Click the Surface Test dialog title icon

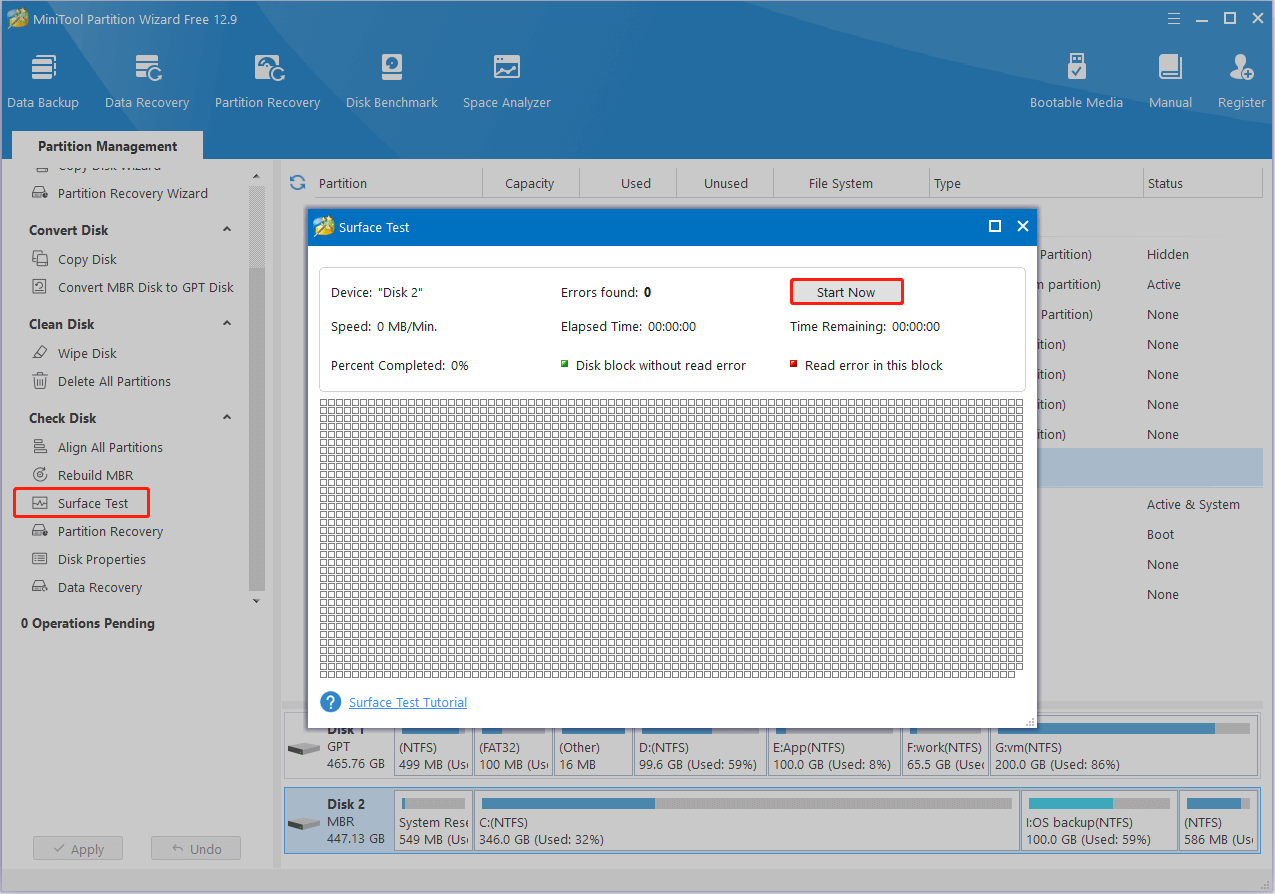324,227
